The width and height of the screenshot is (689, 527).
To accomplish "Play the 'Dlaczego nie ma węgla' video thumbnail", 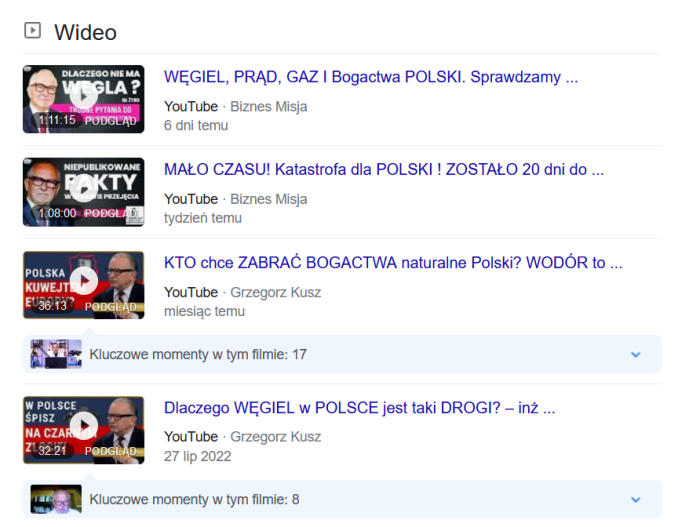I will point(83,99).
